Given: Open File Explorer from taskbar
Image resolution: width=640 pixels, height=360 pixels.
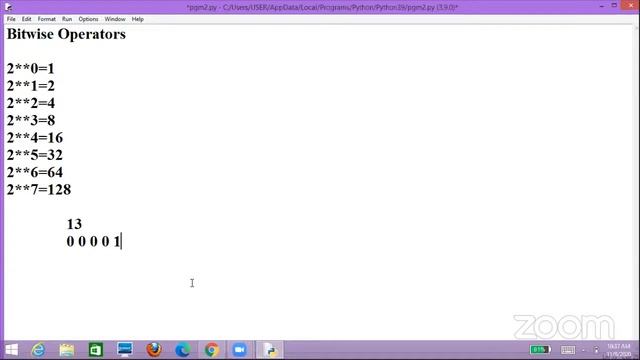Looking at the screenshot, I should coord(67,350).
